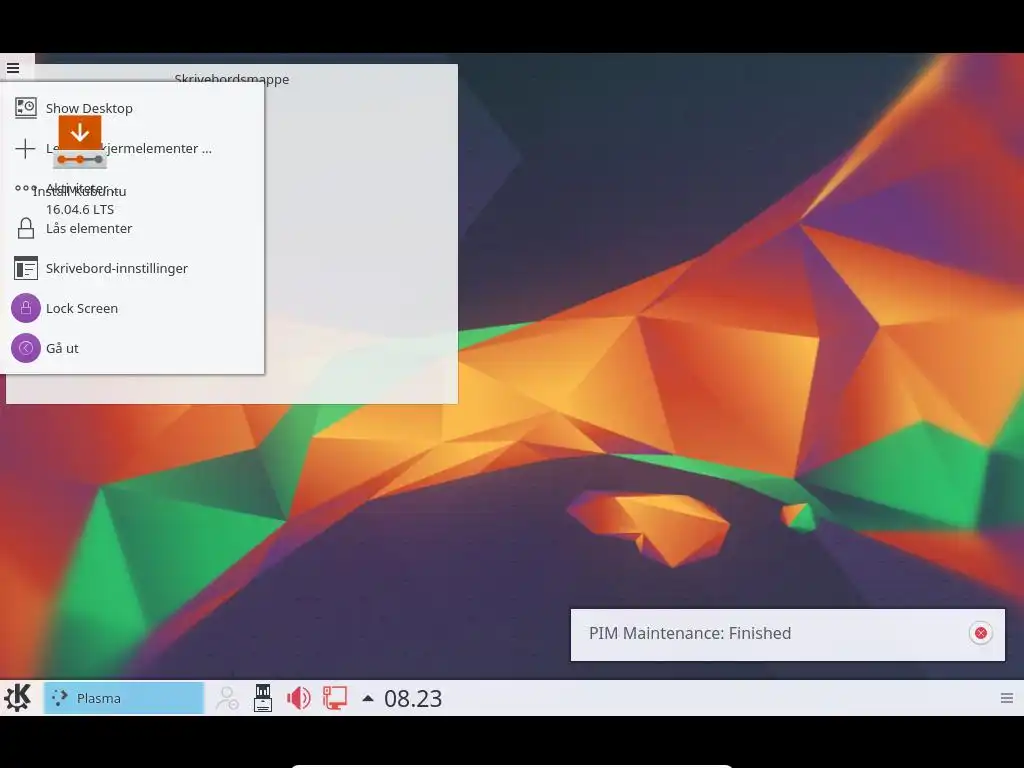The width and height of the screenshot is (1024, 768).
Task: Open the KDE application launcher
Action: click(x=18, y=697)
